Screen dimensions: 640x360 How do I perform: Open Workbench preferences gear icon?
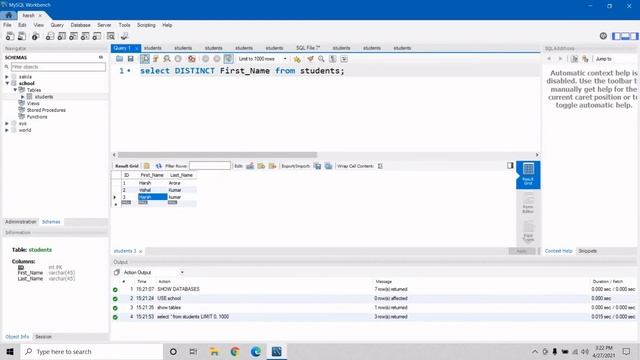(603, 36)
